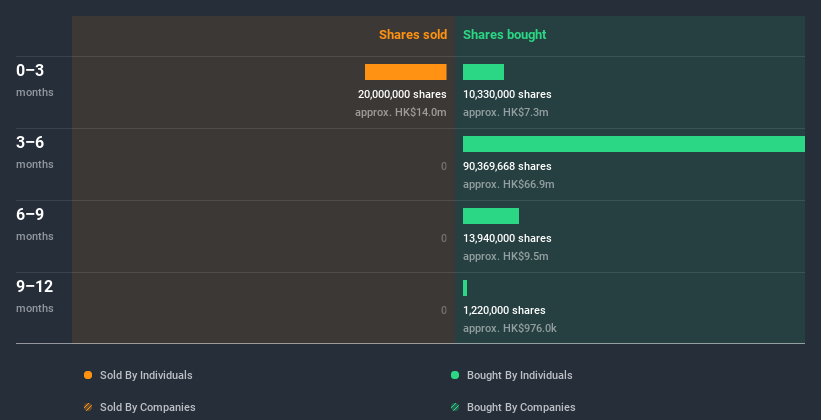Click the 20,000,000 shares value
Viewport: 821px width, 420px height.
click(402, 94)
